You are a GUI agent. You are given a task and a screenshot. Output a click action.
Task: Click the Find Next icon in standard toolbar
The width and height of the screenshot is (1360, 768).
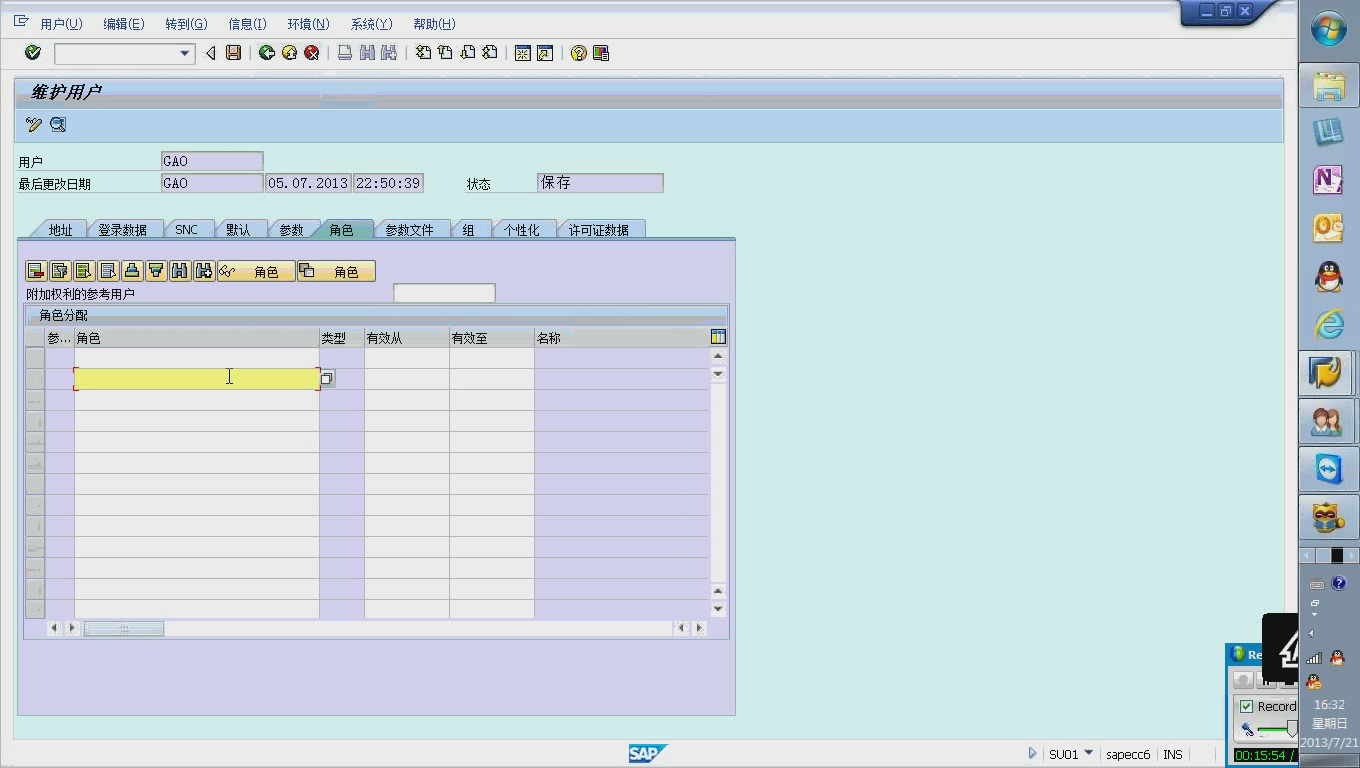[389, 53]
